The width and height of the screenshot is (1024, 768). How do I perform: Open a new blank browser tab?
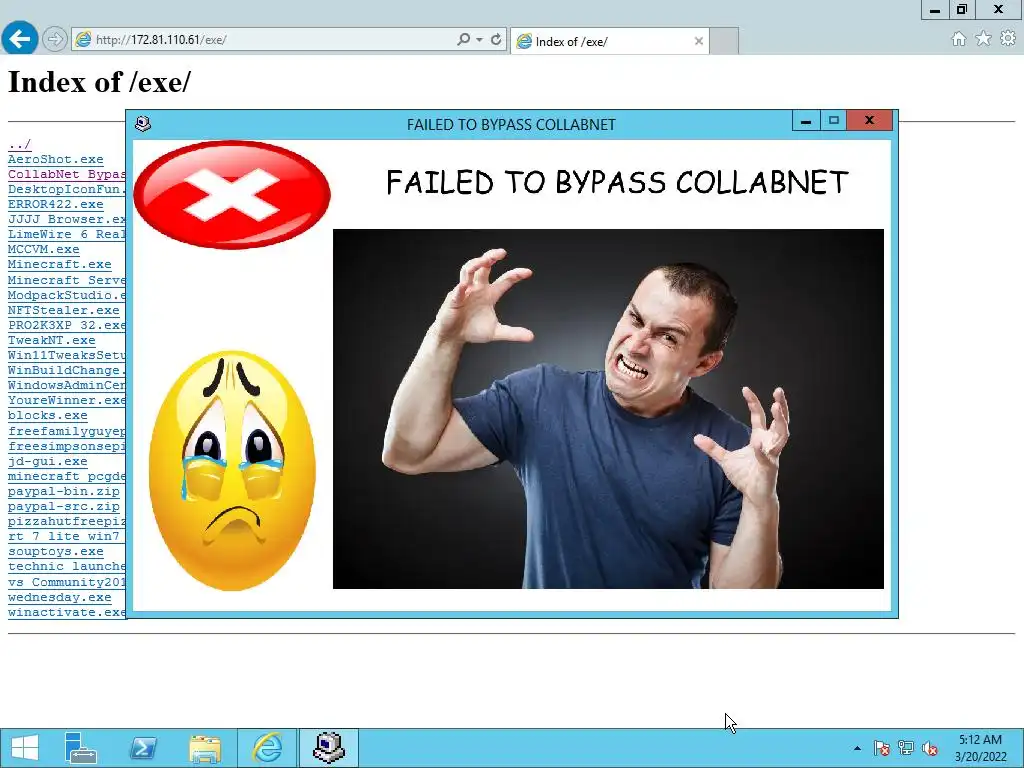(724, 41)
